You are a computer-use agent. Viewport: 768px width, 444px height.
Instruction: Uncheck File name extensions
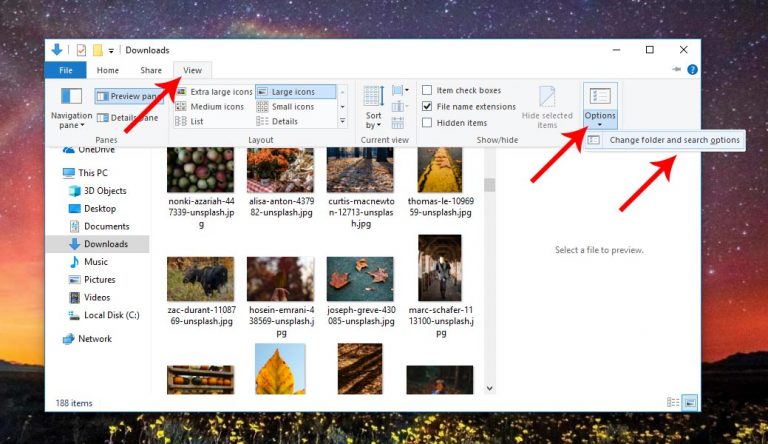click(428, 106)
